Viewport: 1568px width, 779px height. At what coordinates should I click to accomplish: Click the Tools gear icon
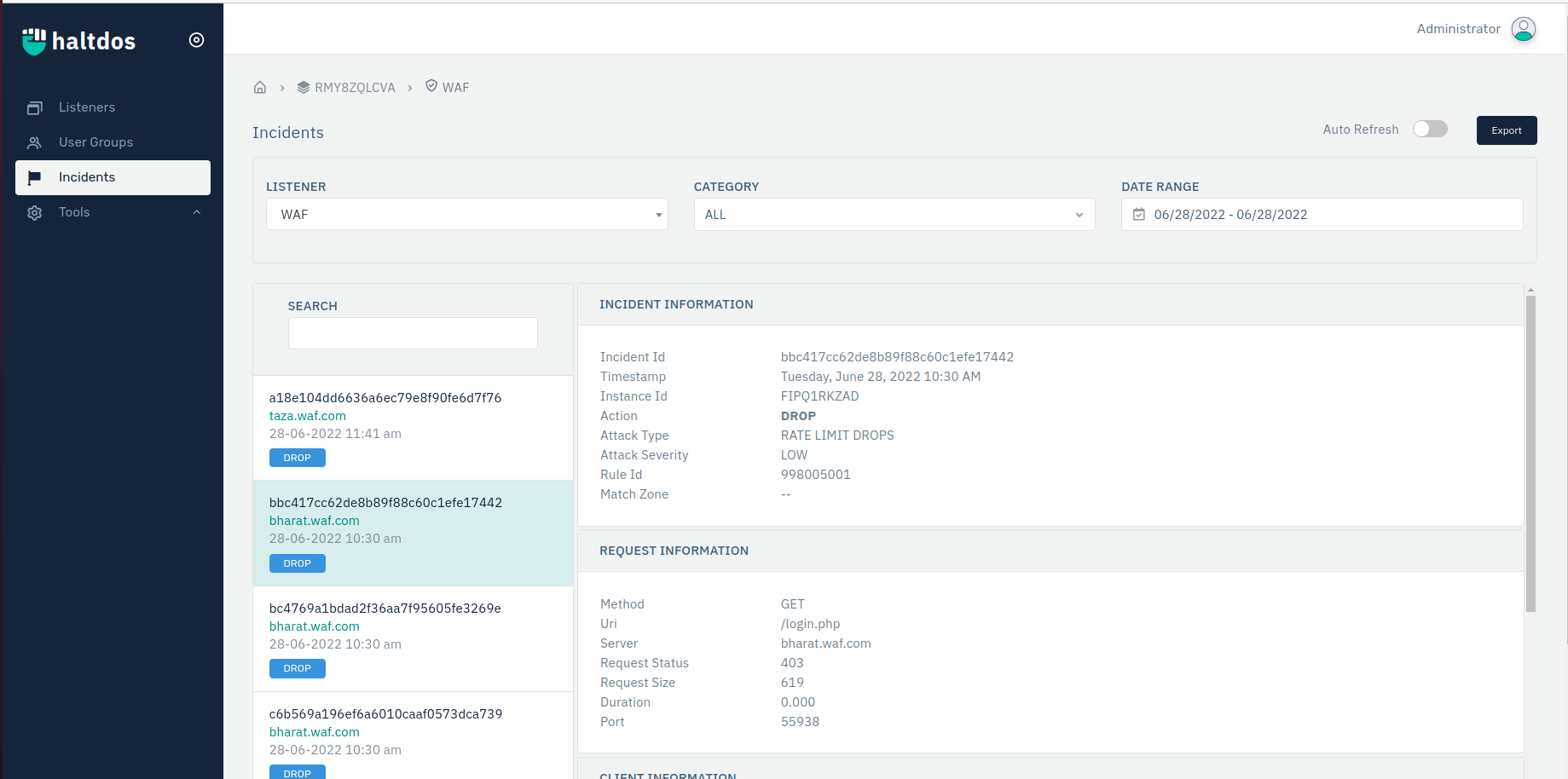pos(35,212)
